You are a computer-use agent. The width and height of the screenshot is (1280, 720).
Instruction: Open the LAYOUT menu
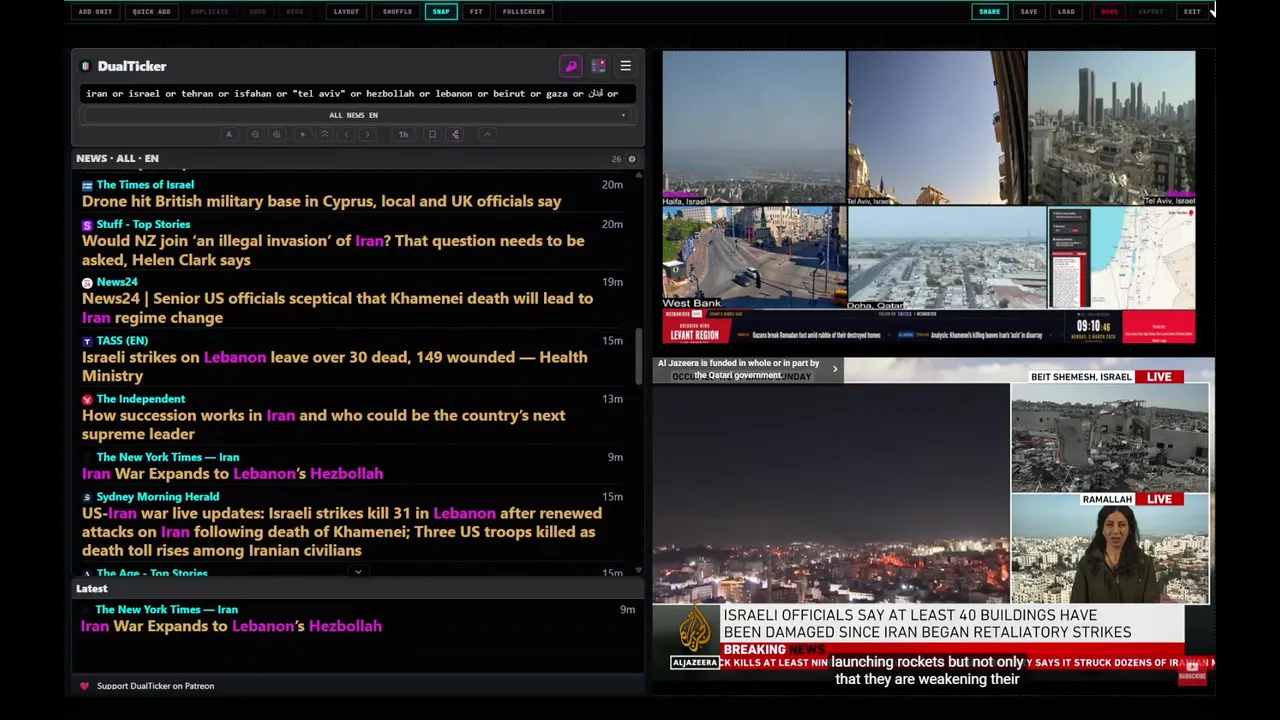click(x=346, y=12)
